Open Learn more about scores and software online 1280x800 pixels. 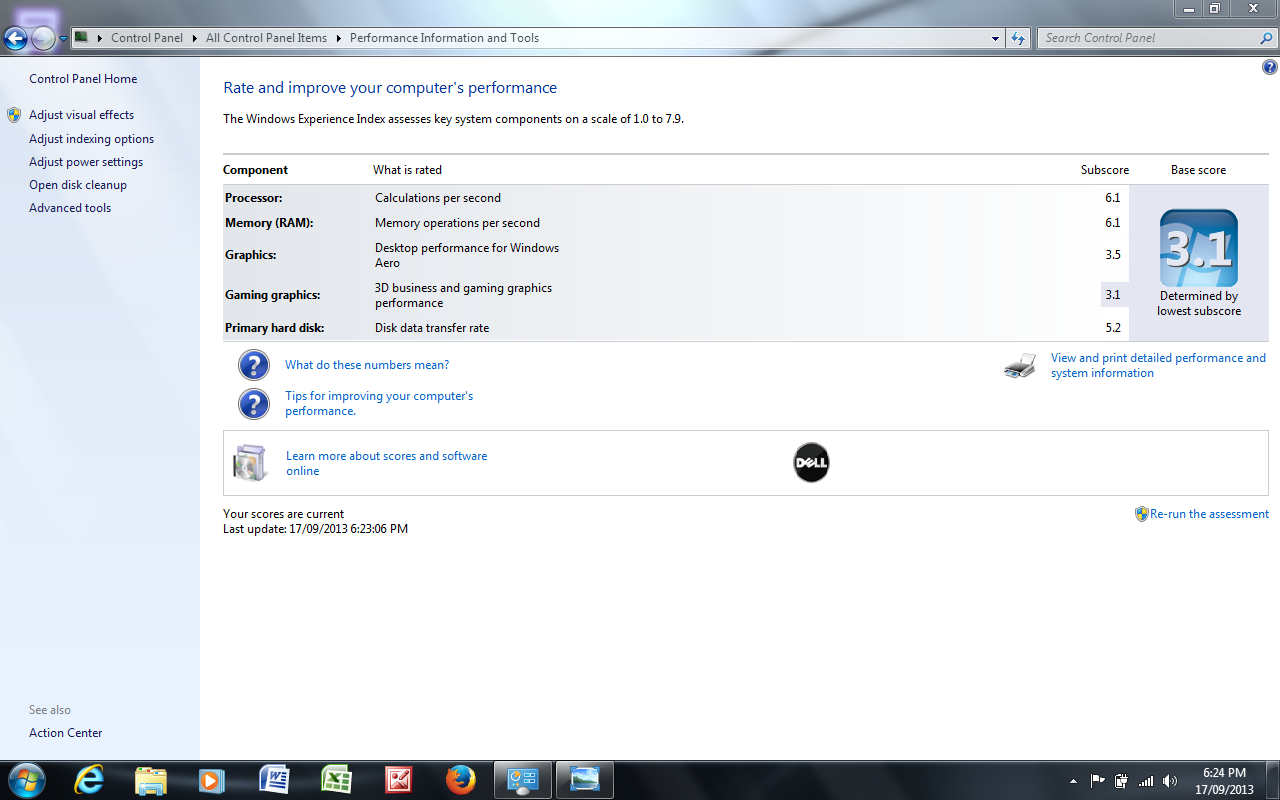pos(387,463)
